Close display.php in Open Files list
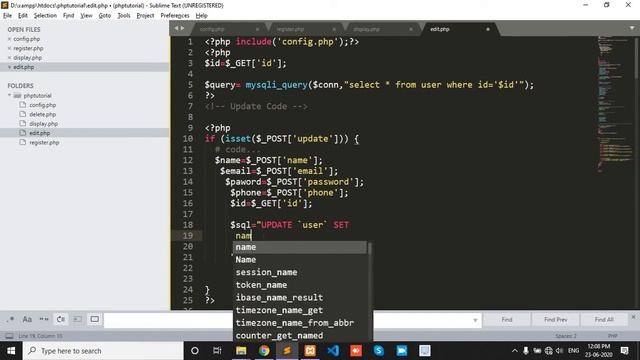The image size is (640, 360). tap(9, 58)
